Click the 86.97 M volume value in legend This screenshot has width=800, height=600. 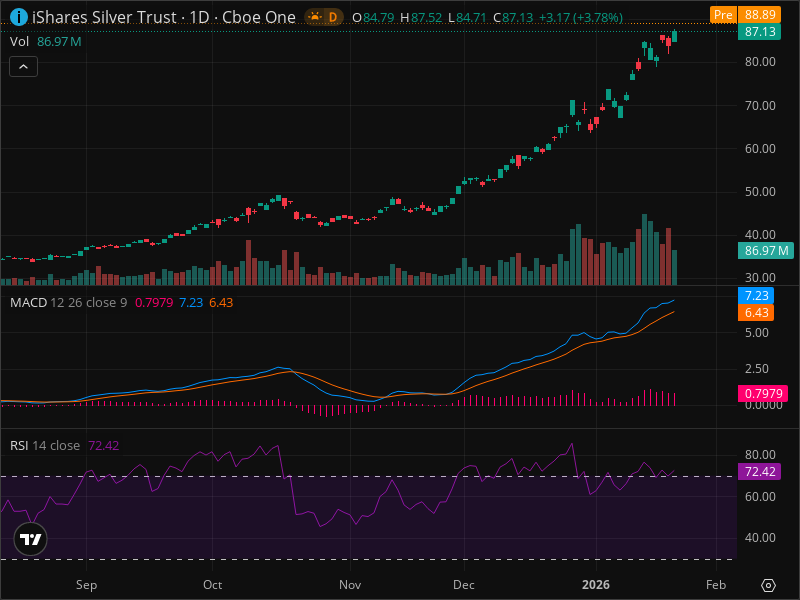59,41
